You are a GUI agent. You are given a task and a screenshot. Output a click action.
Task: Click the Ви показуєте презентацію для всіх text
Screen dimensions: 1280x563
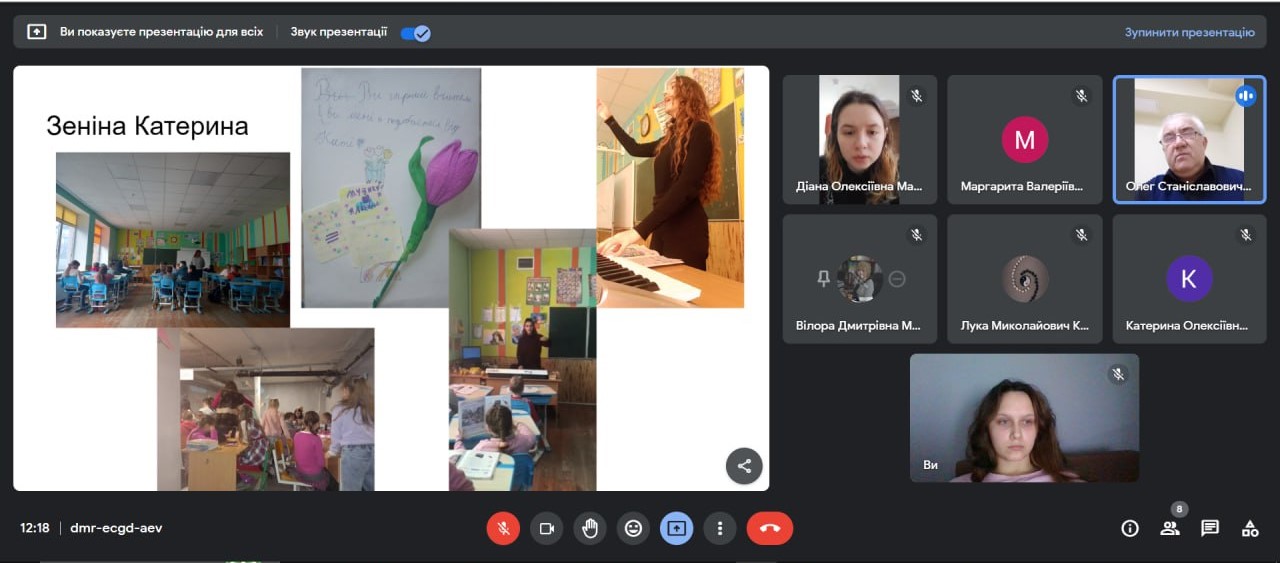click(x=161, y=32)
